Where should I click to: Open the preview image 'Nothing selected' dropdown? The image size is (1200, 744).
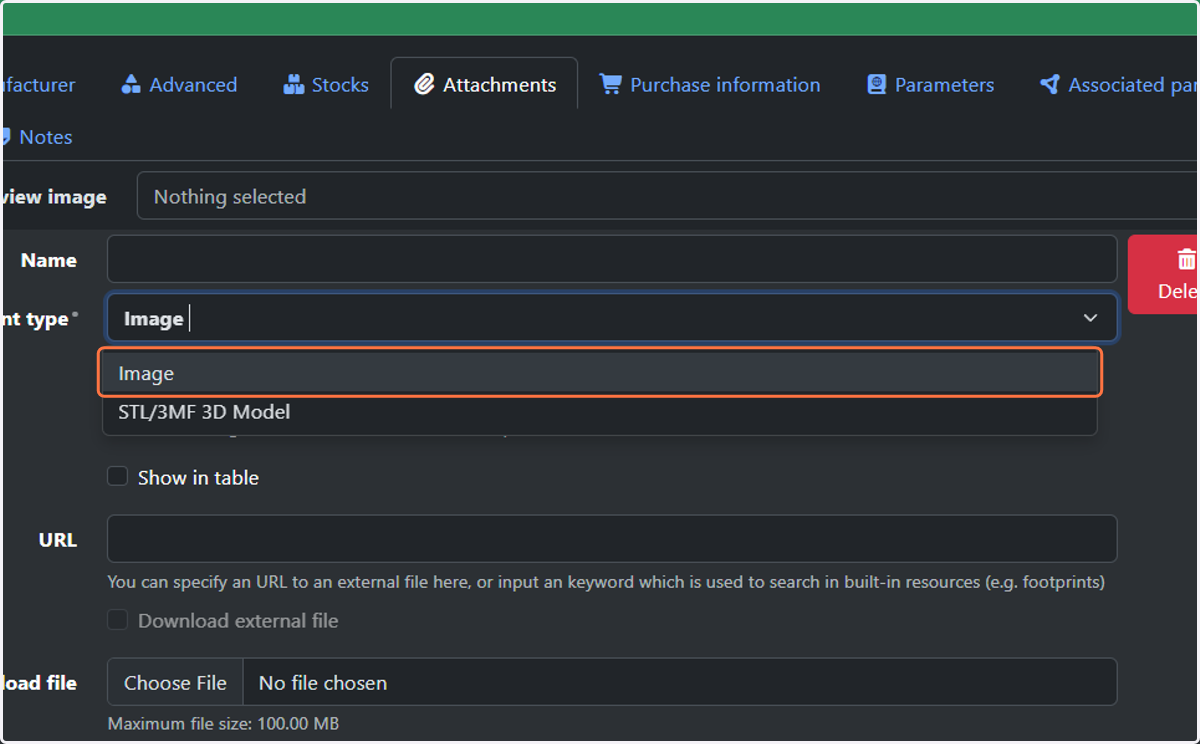(x=667, y=197)
